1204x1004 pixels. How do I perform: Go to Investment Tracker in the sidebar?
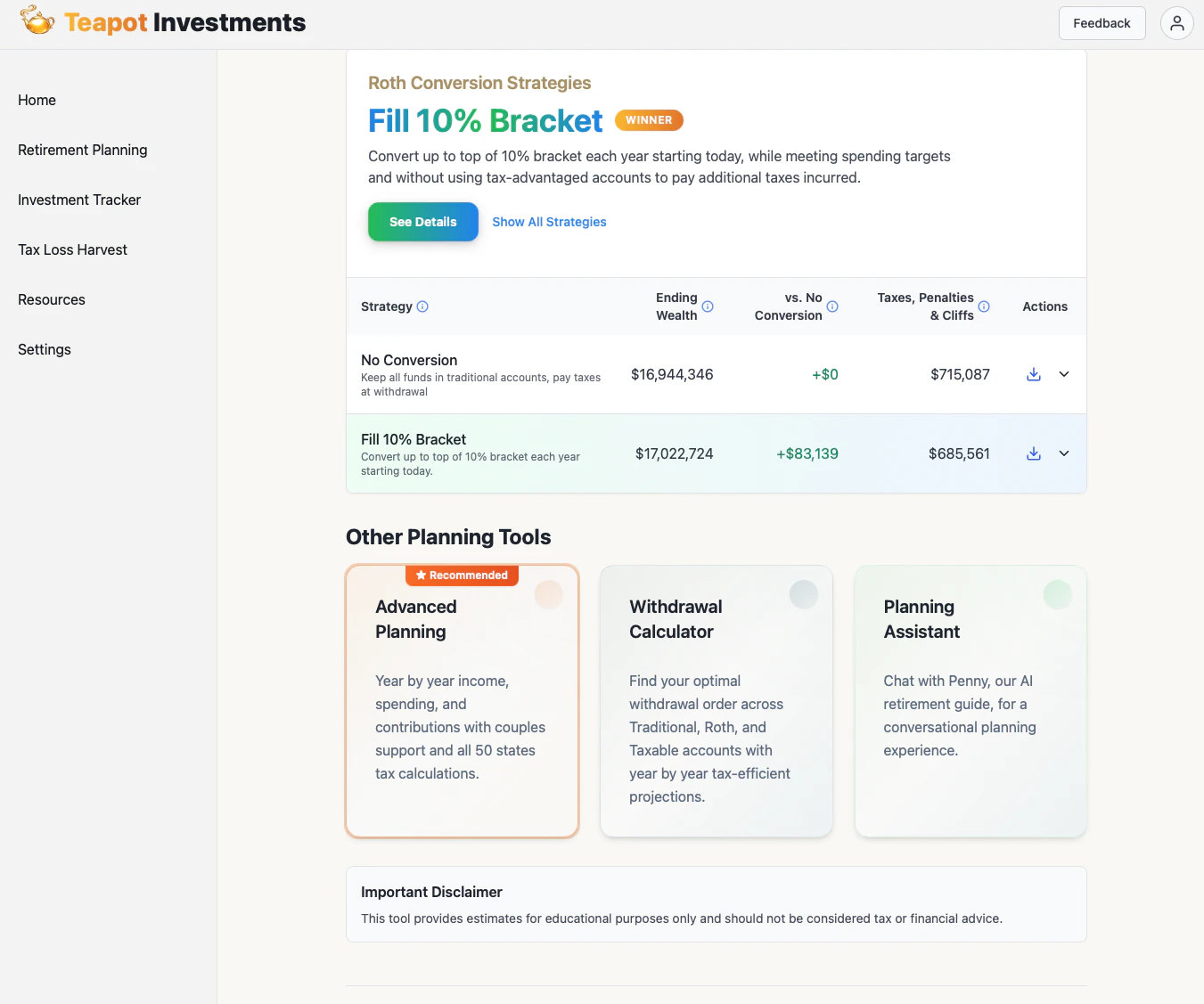(x=79, y=200)
